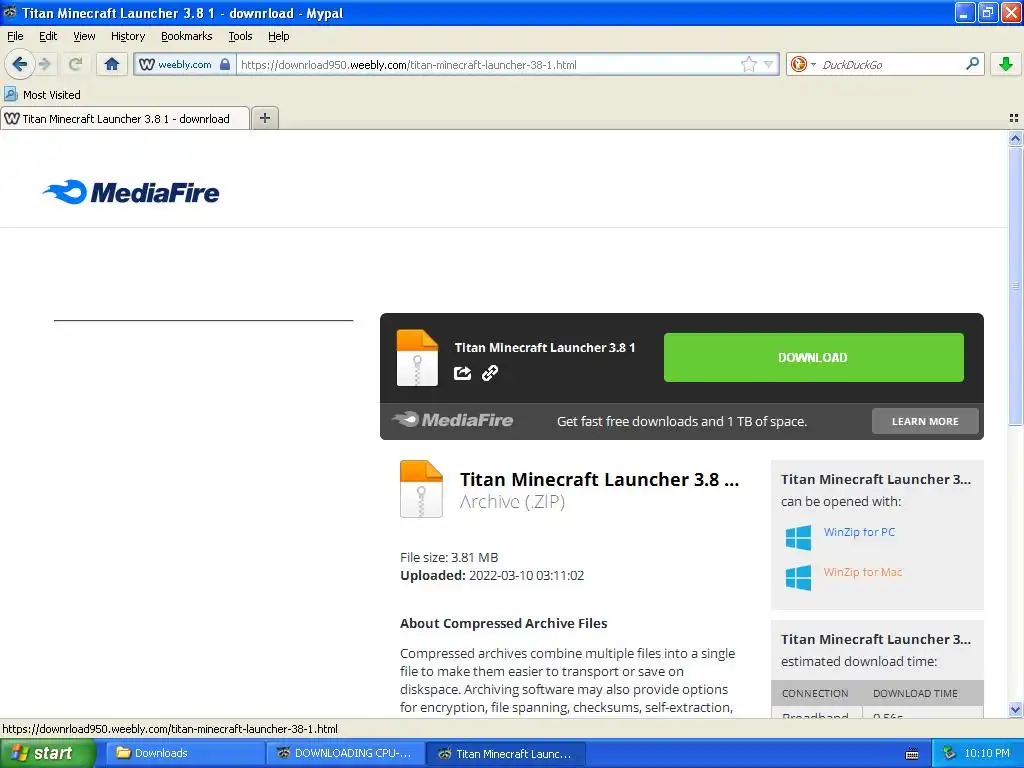Click the Titan Minecraft Launc… taskbar button
The width and height of the screenshot is (1024, 768).
coord(505,753)
